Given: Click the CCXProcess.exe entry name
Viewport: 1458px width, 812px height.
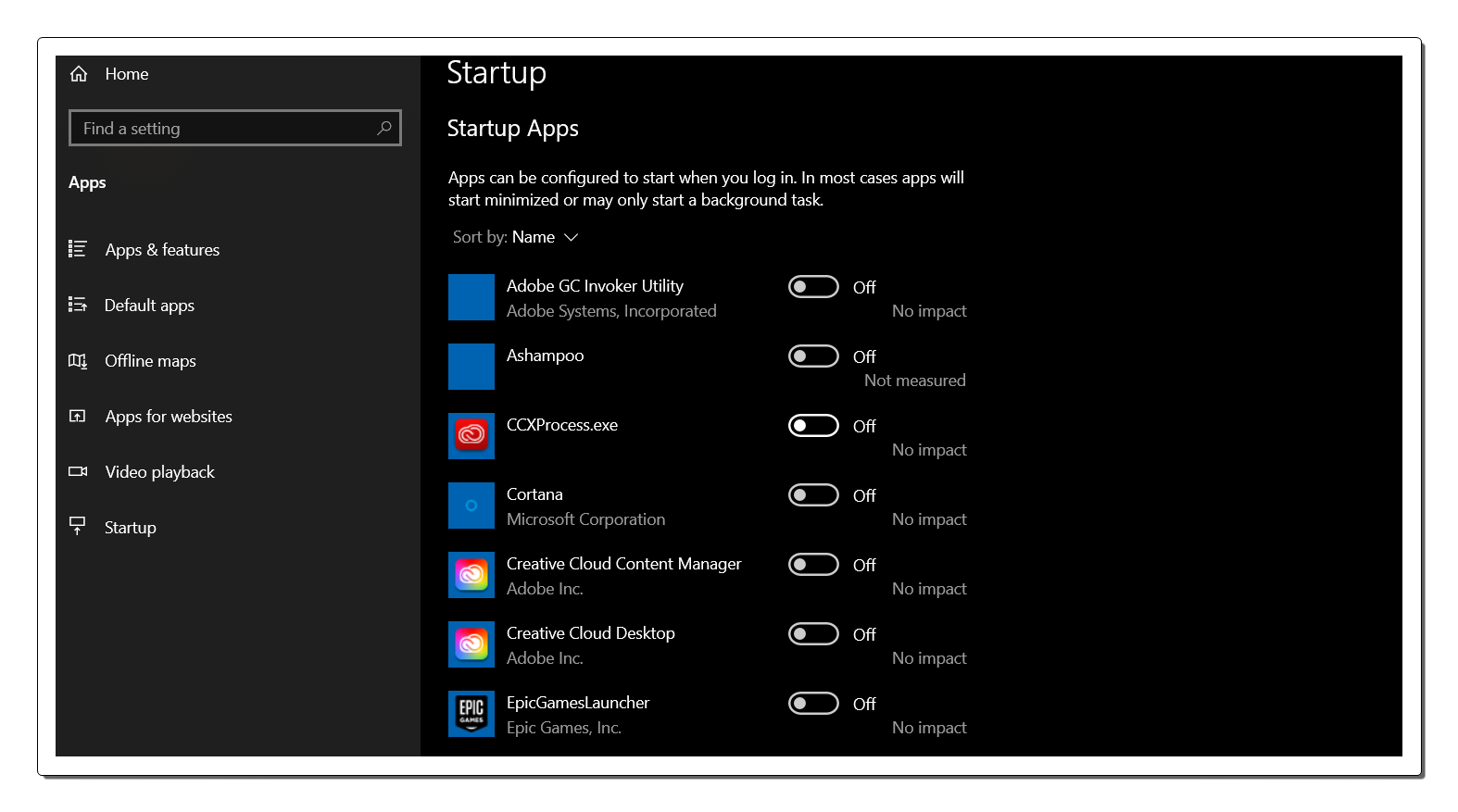Looking at the screenshot, I should 562,425.
